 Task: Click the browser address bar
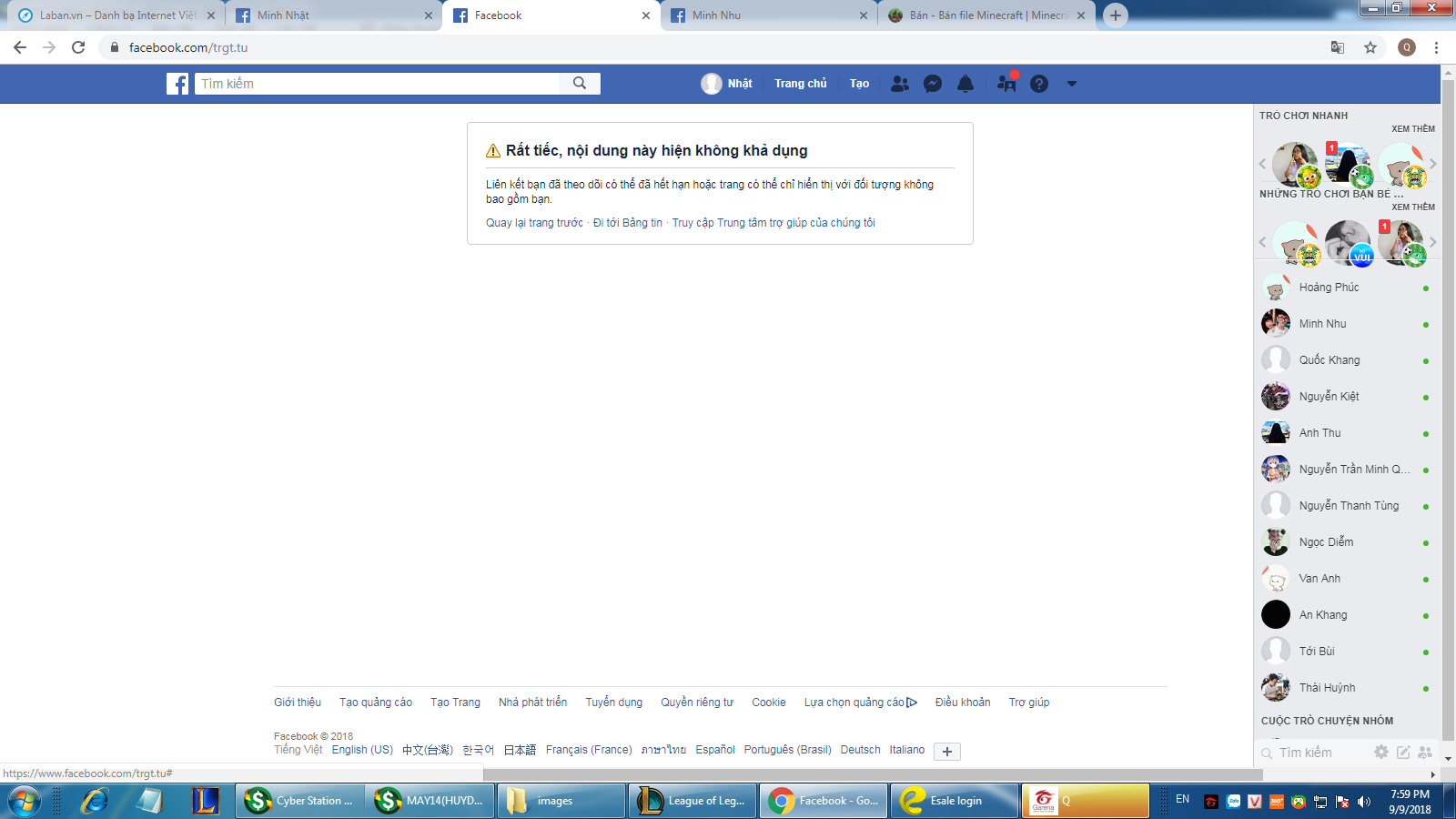(x=719, y=47)
